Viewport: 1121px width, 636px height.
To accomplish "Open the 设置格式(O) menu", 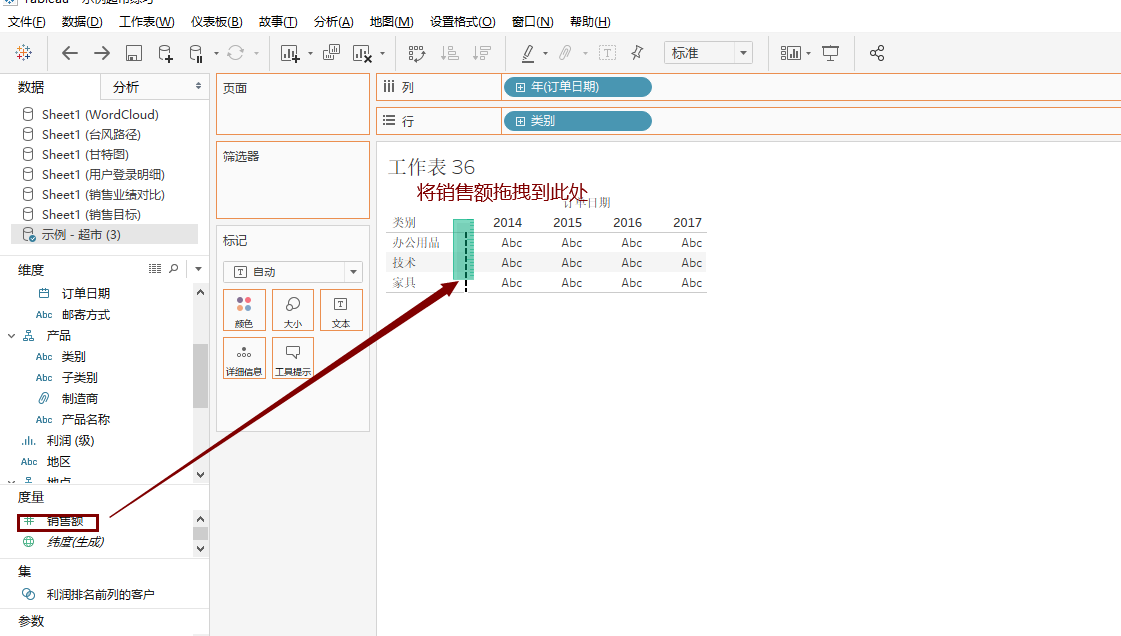I will [463, 21].
